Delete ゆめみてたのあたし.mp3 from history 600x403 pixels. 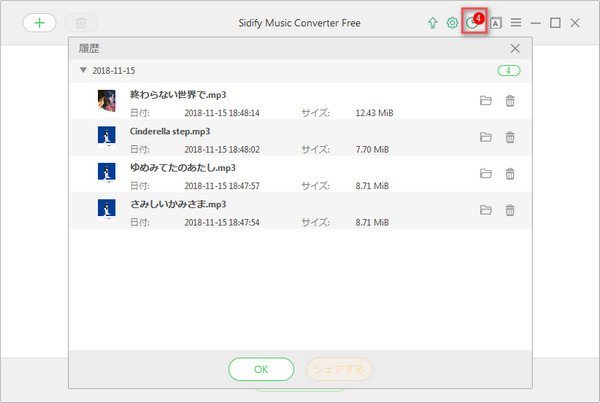click(x=510, y=173)
